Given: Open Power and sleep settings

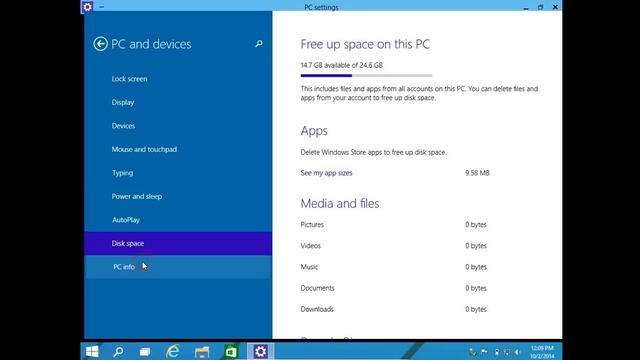Looking at the screenshot, I should coord(178,196).
